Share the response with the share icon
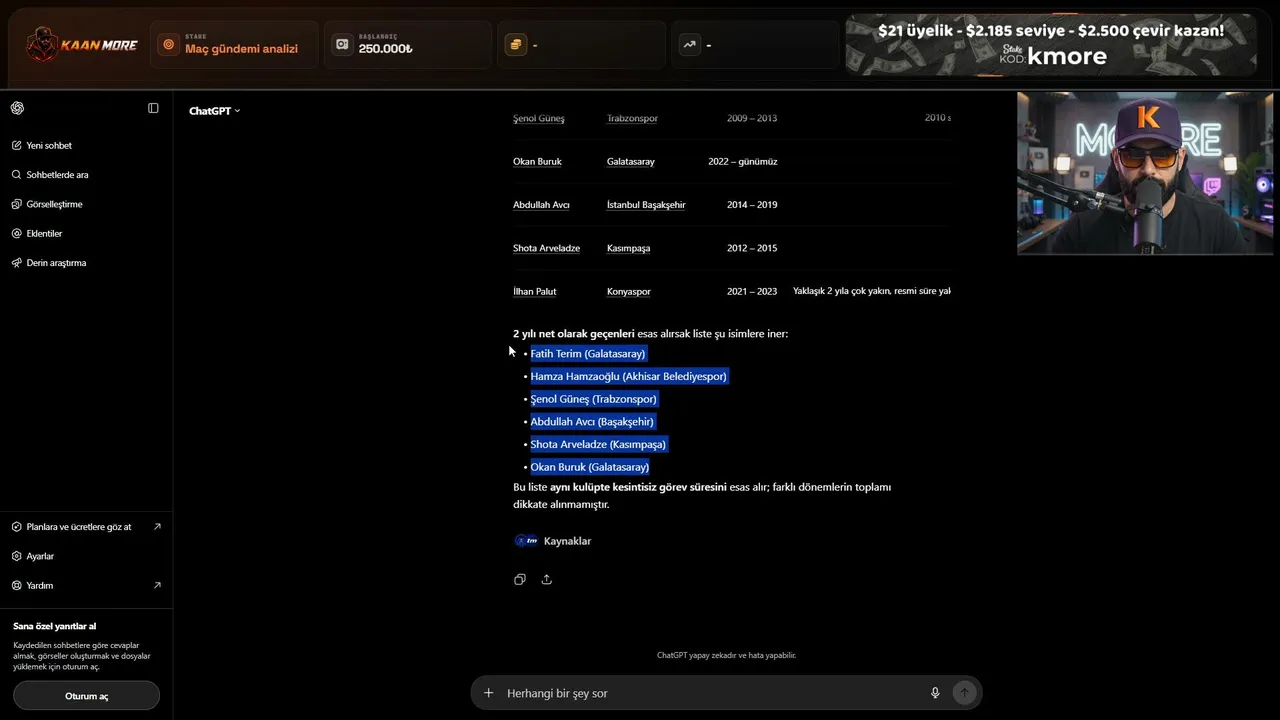 pyautogui.click(x=546, y=579)
